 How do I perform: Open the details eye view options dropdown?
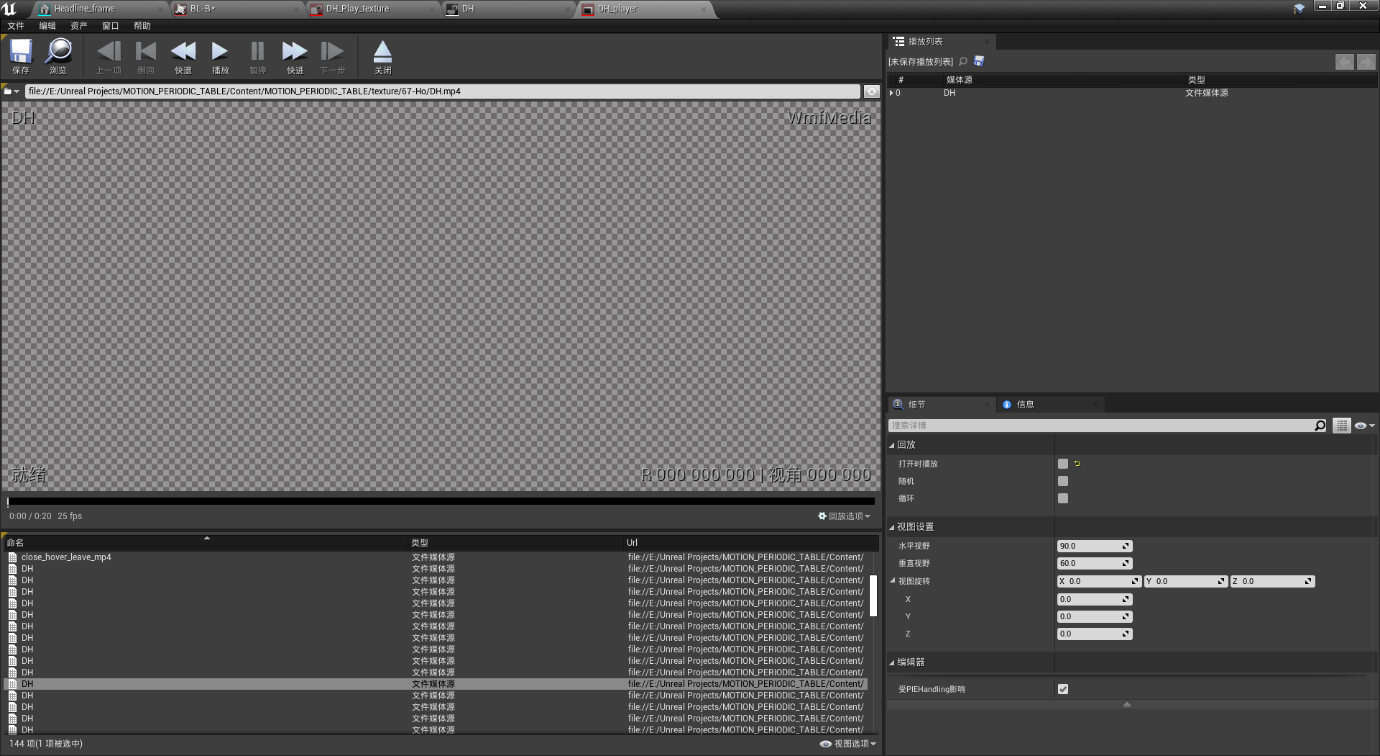tap(1365, 426)
